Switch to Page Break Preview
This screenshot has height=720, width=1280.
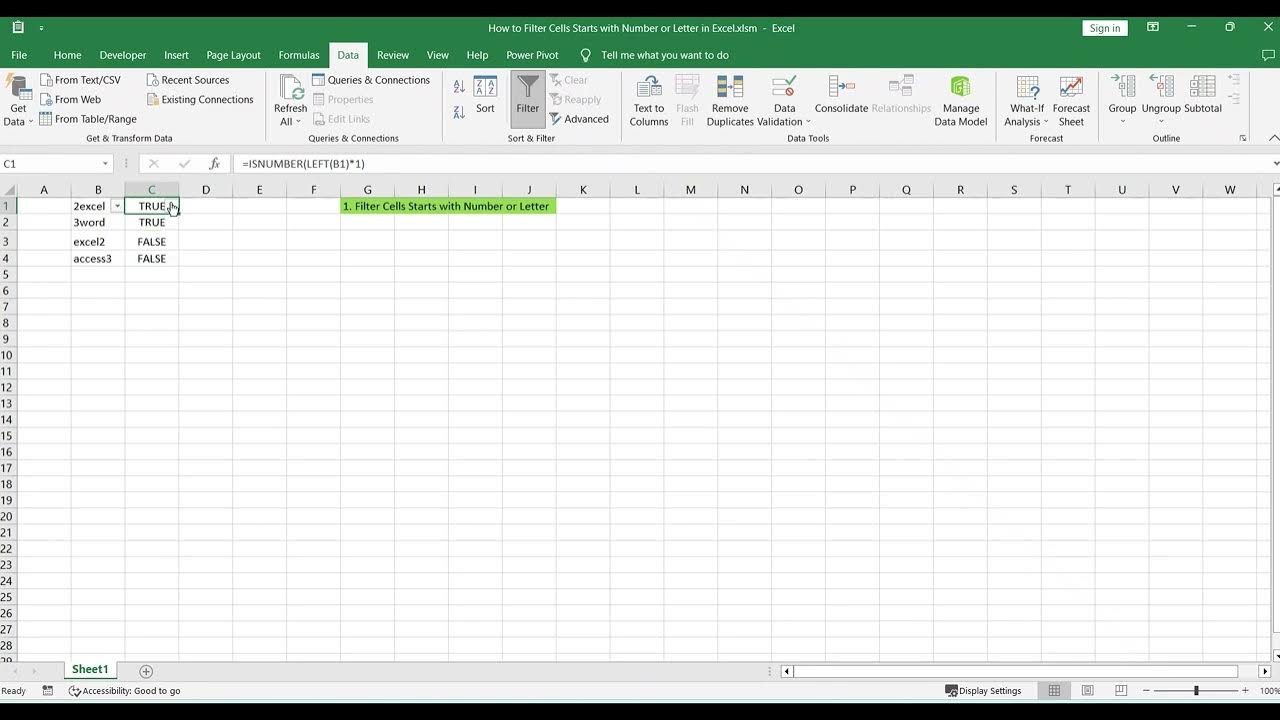coord(1120,691)
